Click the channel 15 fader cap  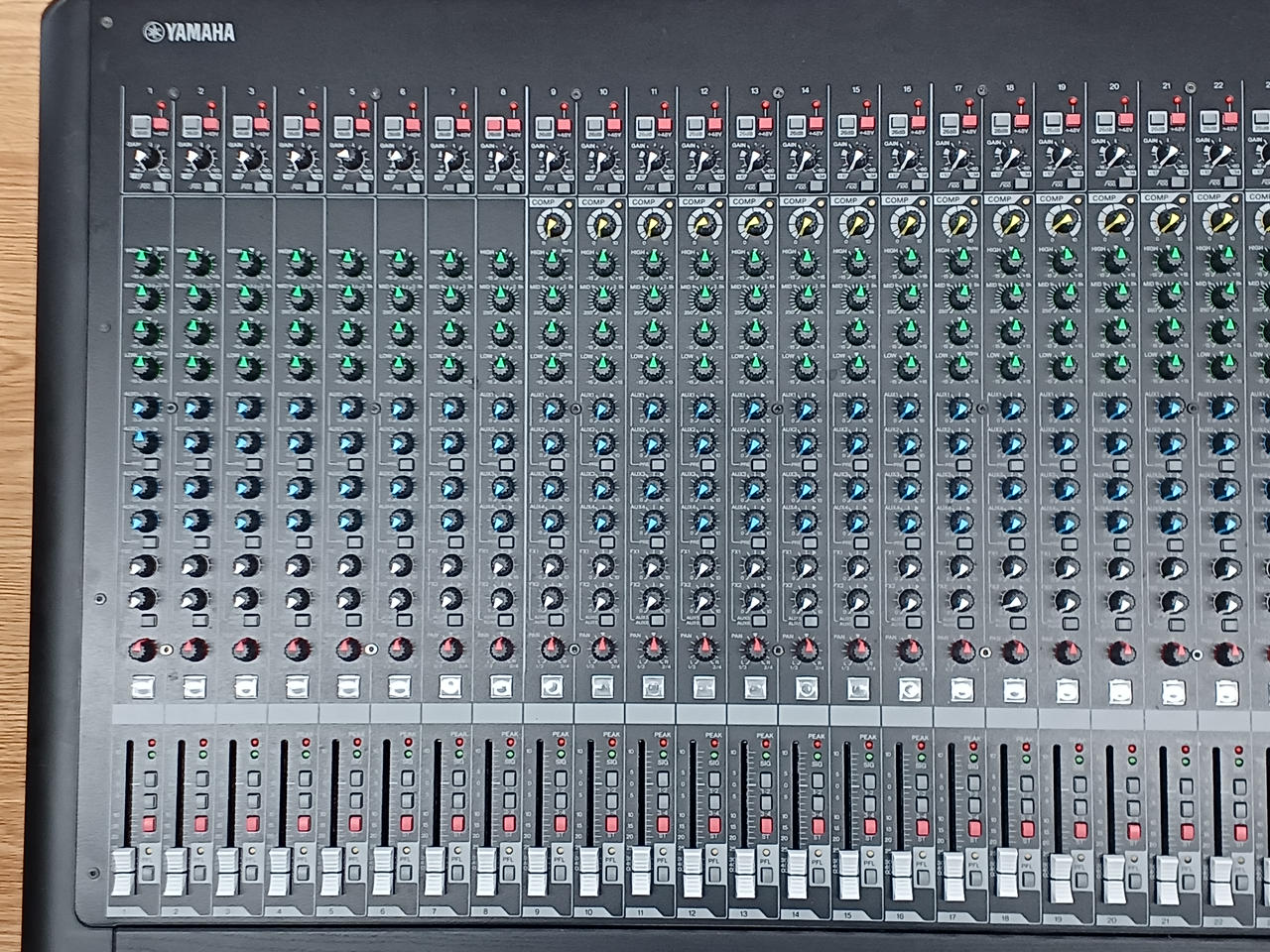[x=849, y=871]
